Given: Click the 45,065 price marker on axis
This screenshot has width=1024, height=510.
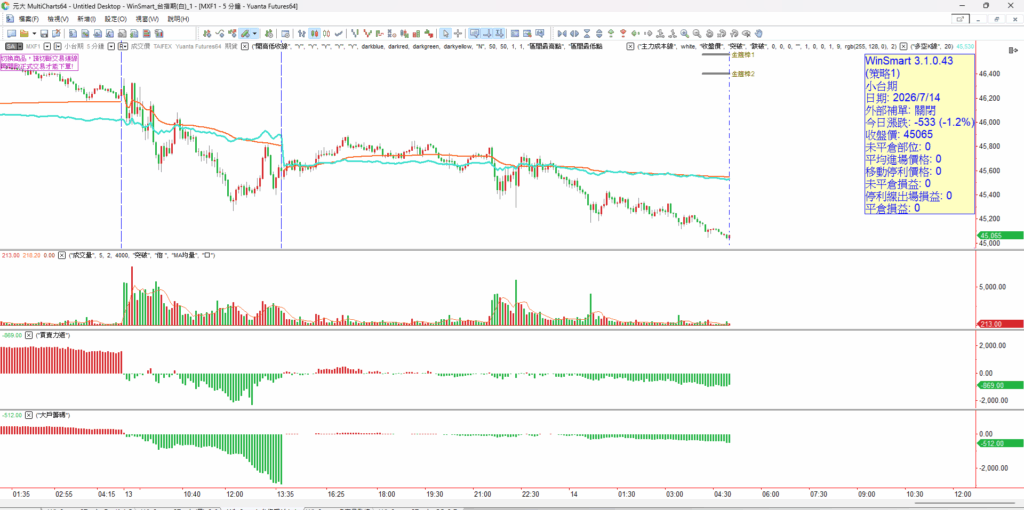Looking at the screenshot, I should [x=999, y=236].
